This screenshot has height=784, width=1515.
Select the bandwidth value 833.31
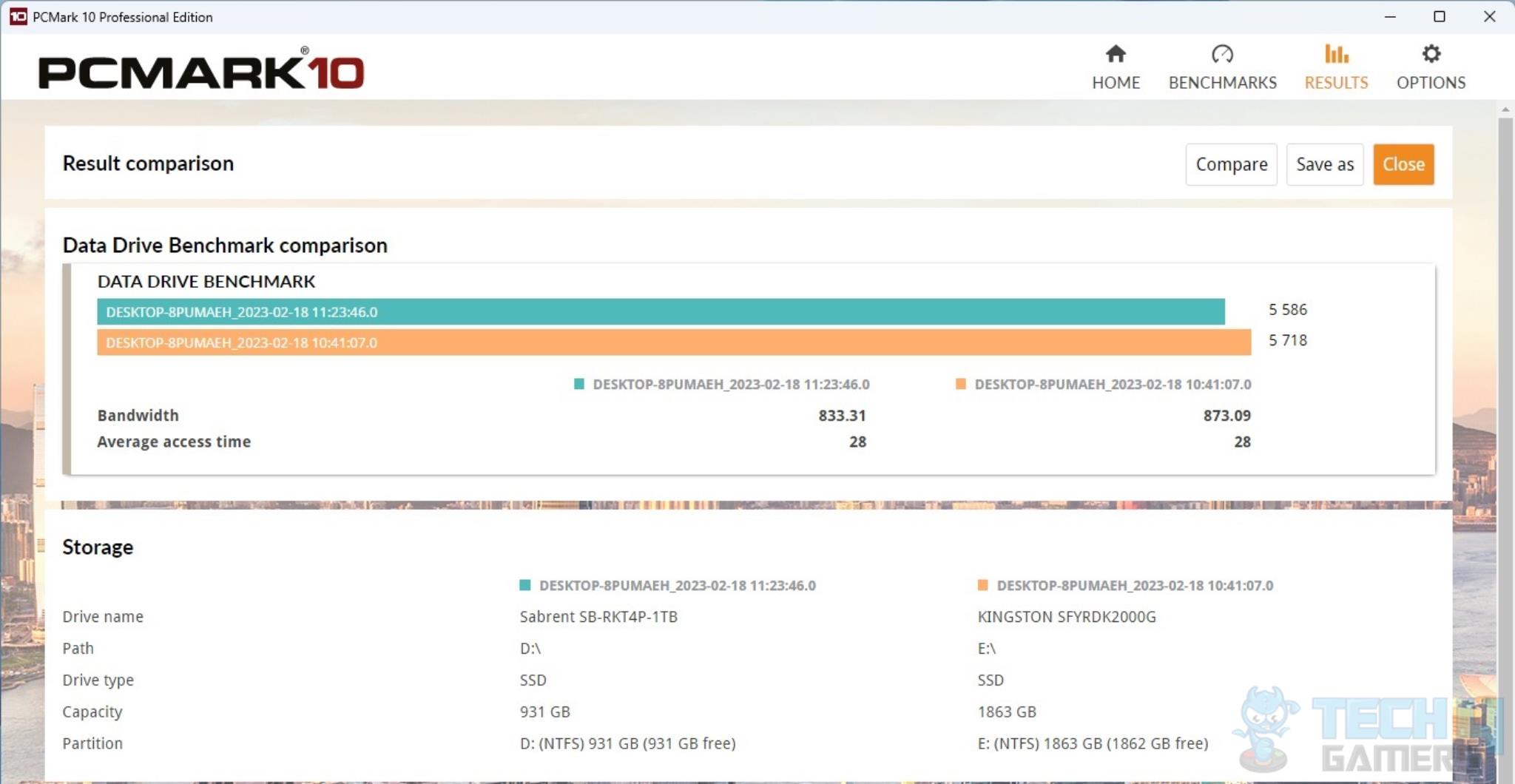[x=842, y=416]
